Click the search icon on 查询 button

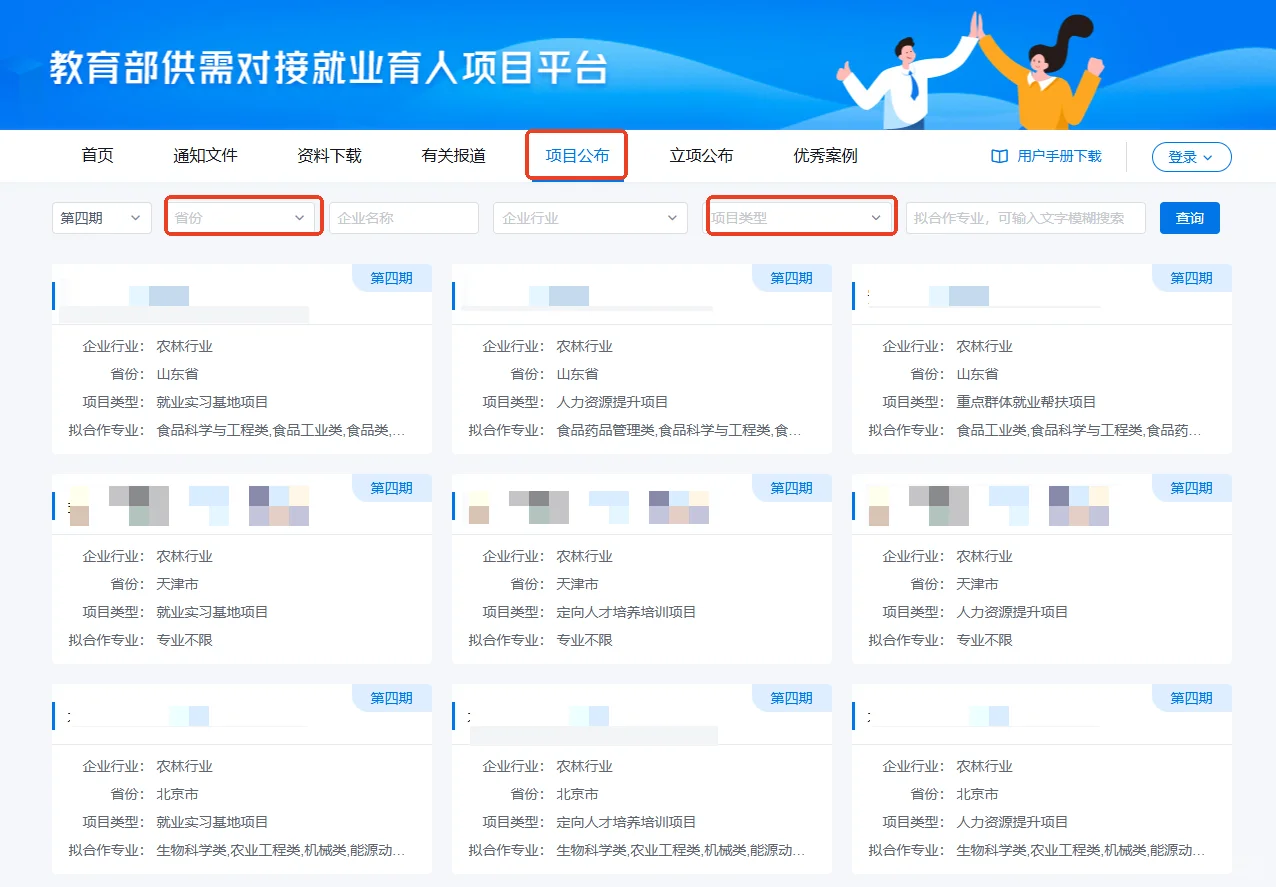[x=1189, y=217]
